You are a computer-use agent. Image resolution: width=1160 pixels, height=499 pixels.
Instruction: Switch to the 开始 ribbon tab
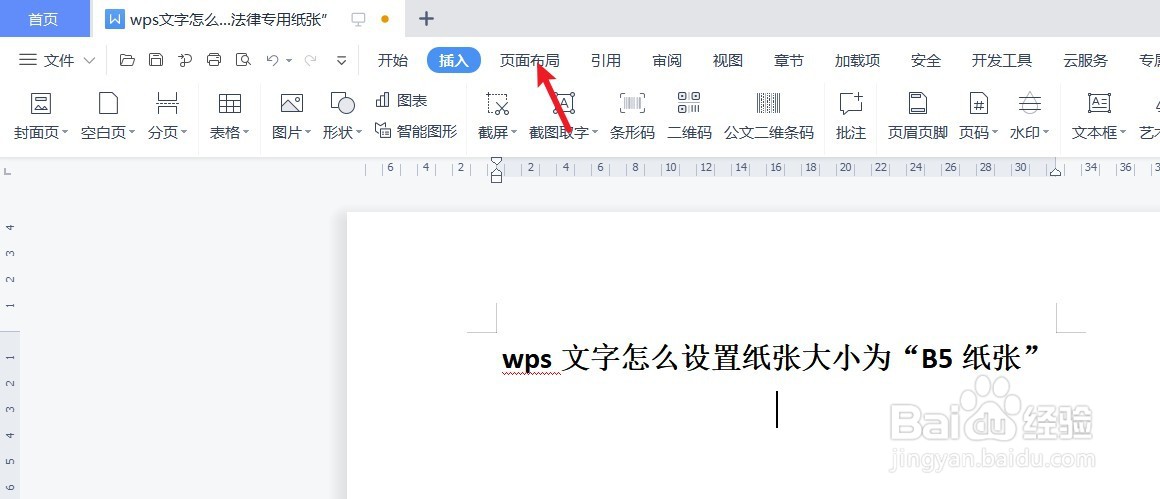(392, 61)
